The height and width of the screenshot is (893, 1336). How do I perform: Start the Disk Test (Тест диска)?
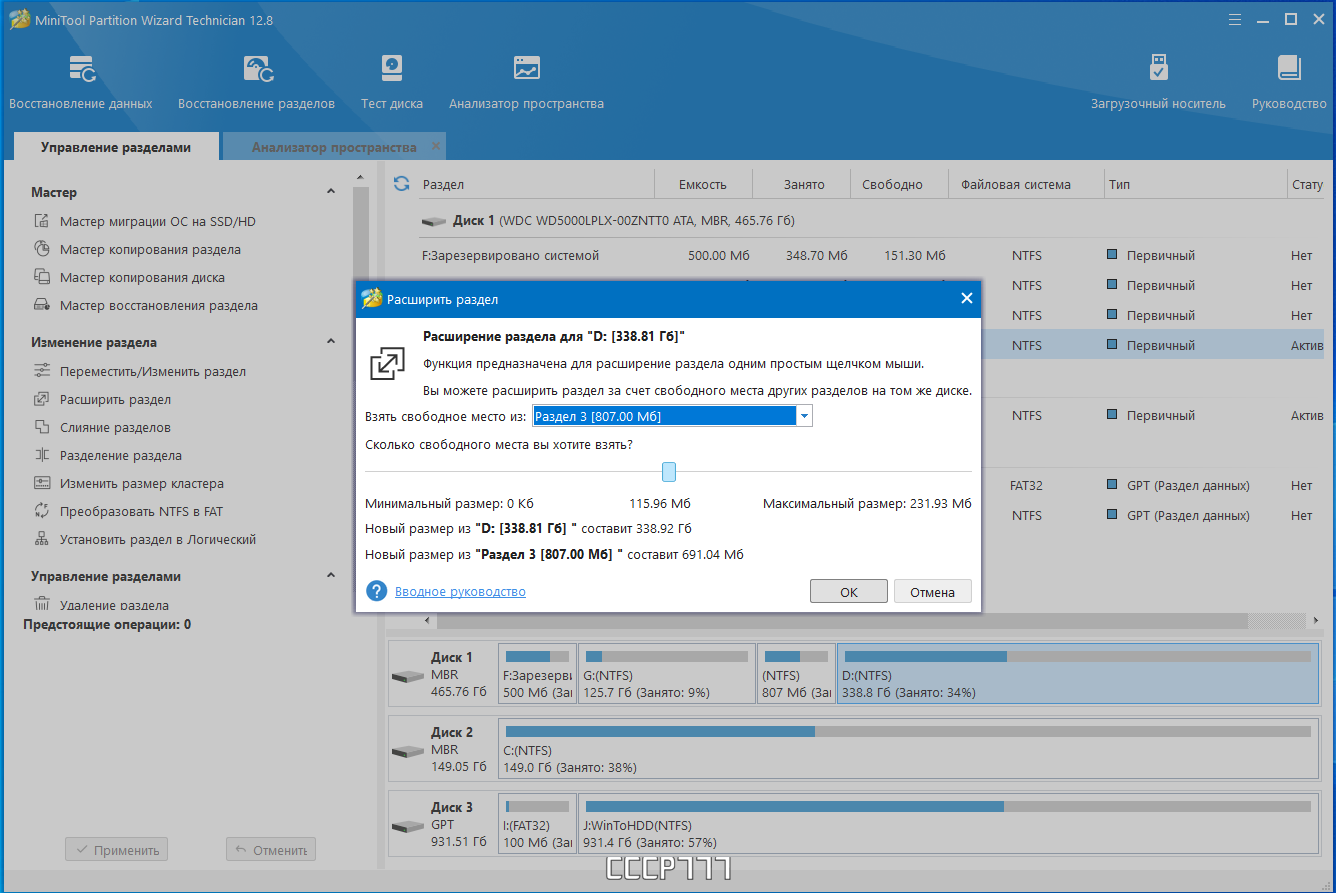[x=392, y=82]
